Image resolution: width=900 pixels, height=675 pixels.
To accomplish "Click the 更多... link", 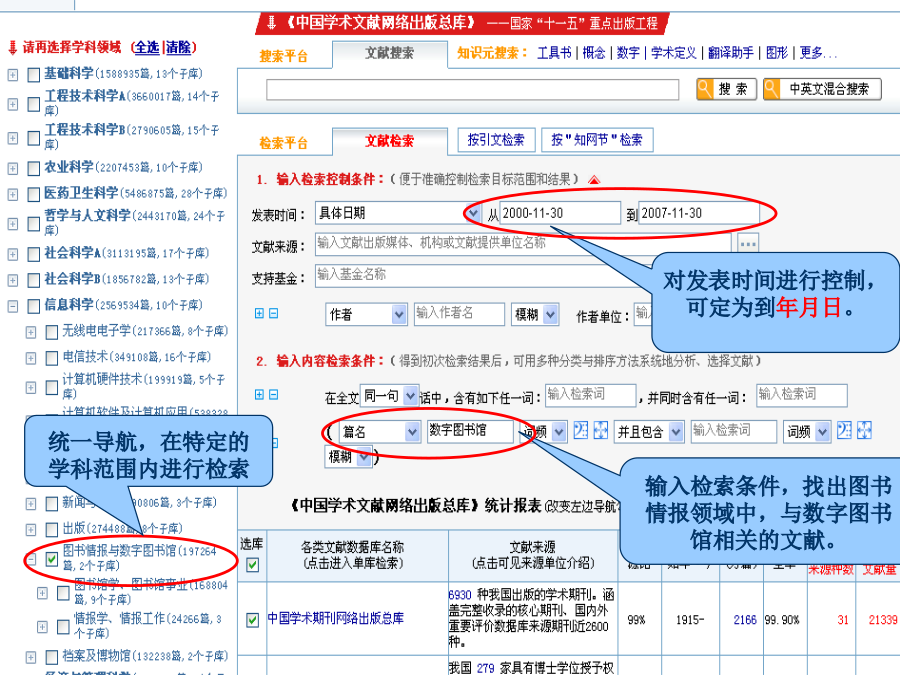I will (818, 53).
